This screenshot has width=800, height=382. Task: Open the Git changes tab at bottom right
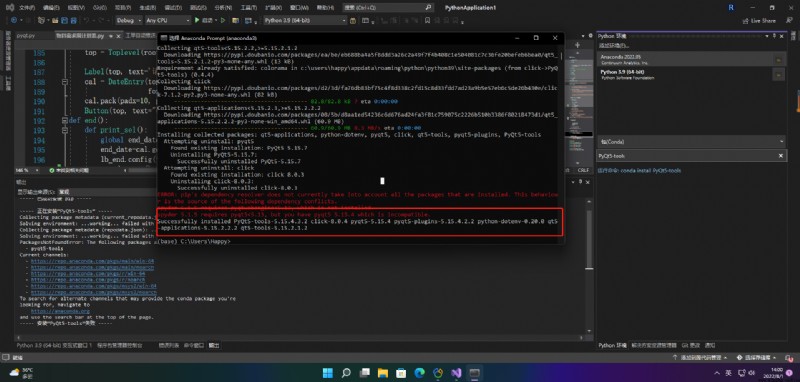691,345
